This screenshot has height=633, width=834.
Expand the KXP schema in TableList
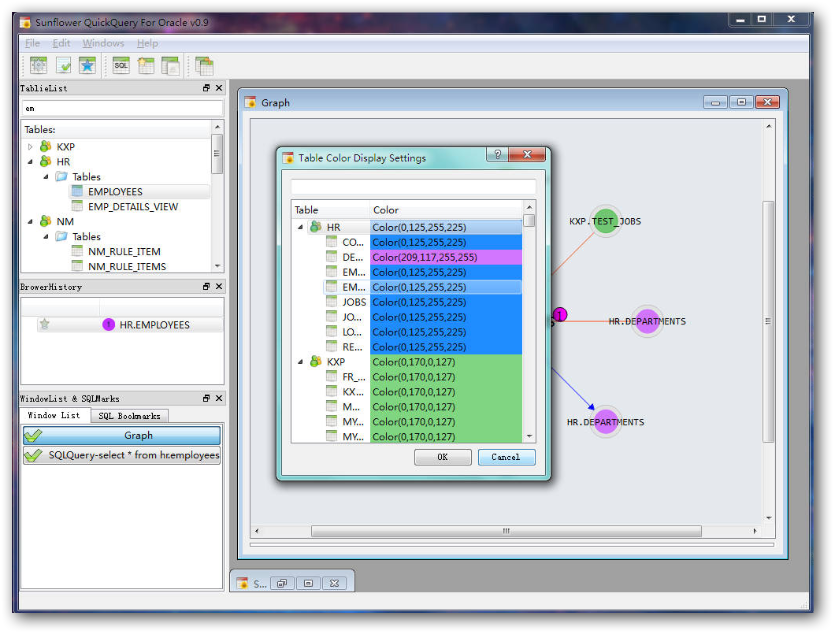(30, 146)
